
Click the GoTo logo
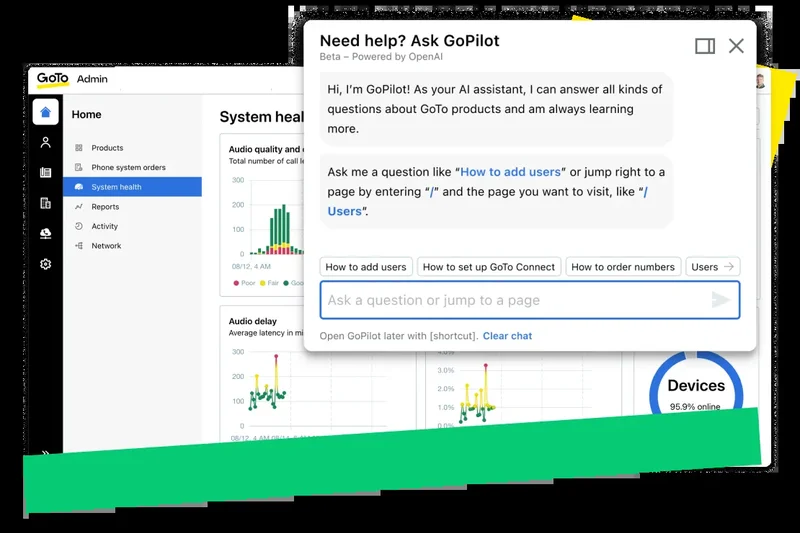tap(52, 79)
